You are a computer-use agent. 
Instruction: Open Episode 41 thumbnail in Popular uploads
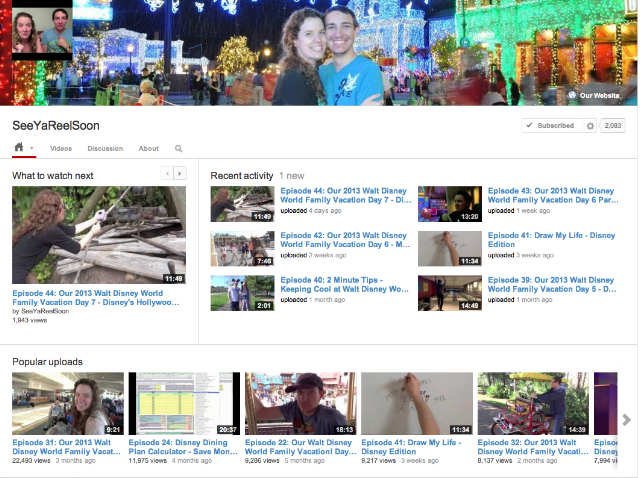pyautogui.click(x=417, y=403)
